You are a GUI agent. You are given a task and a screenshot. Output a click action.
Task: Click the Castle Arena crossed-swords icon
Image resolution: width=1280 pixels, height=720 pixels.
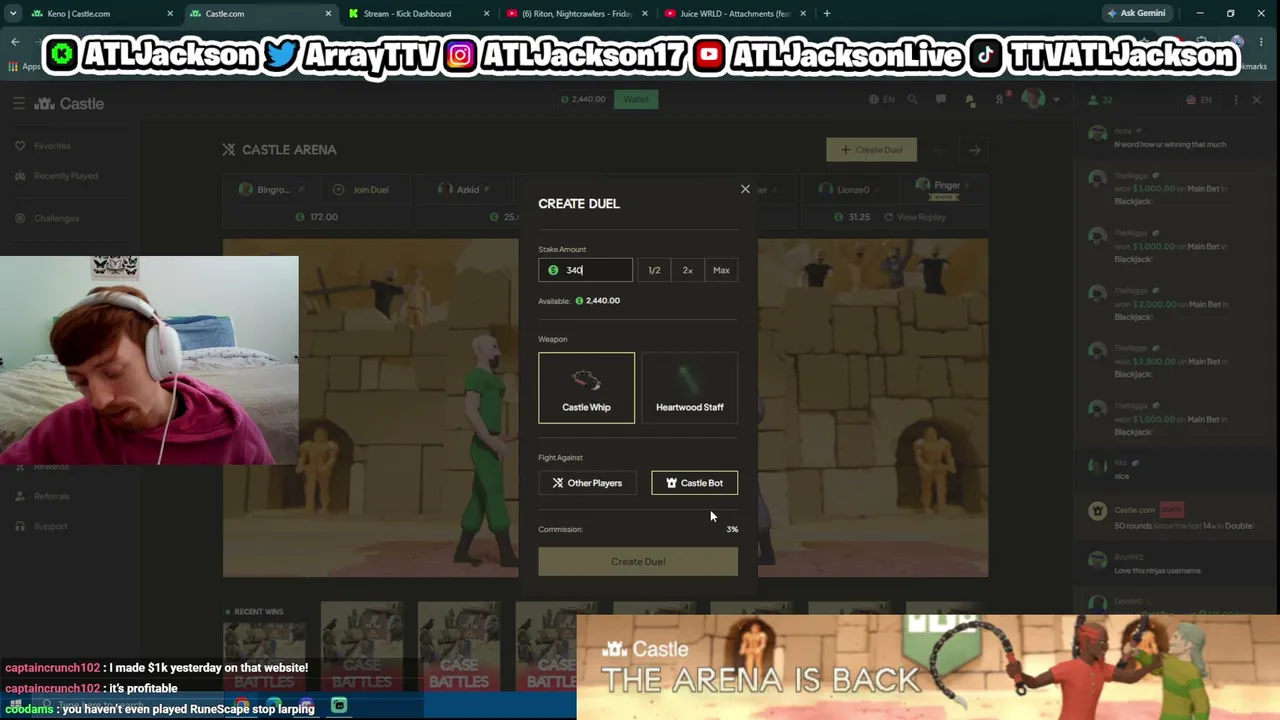coord(229,150)
